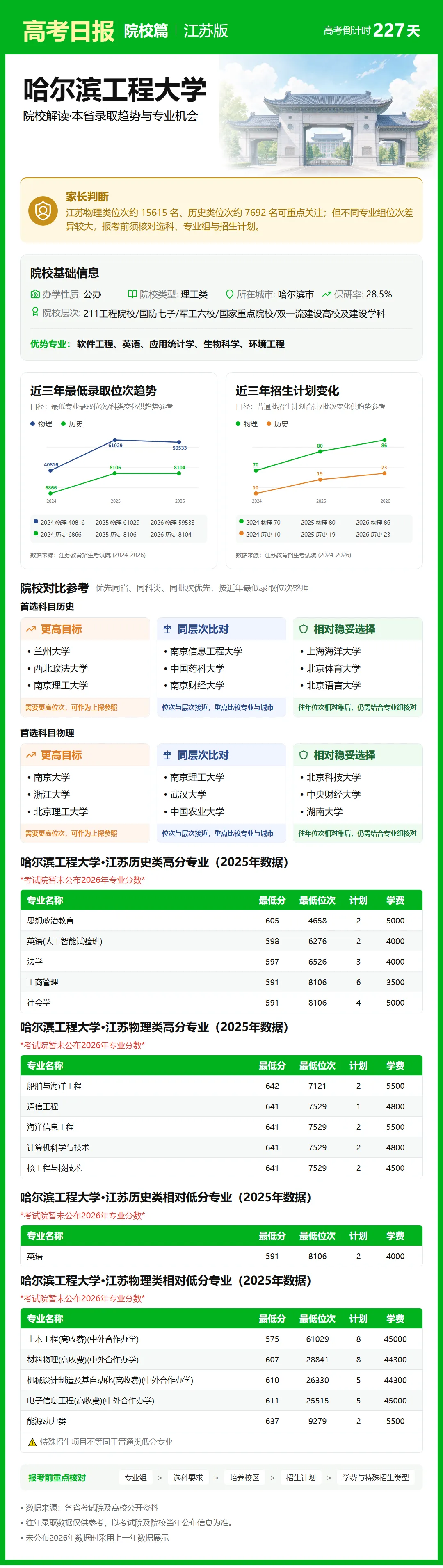This screenshot has height=1568, width=443.
Task: Click the 能源动力类 row name
Action: pyautogui.click(x=46, y=1421)
